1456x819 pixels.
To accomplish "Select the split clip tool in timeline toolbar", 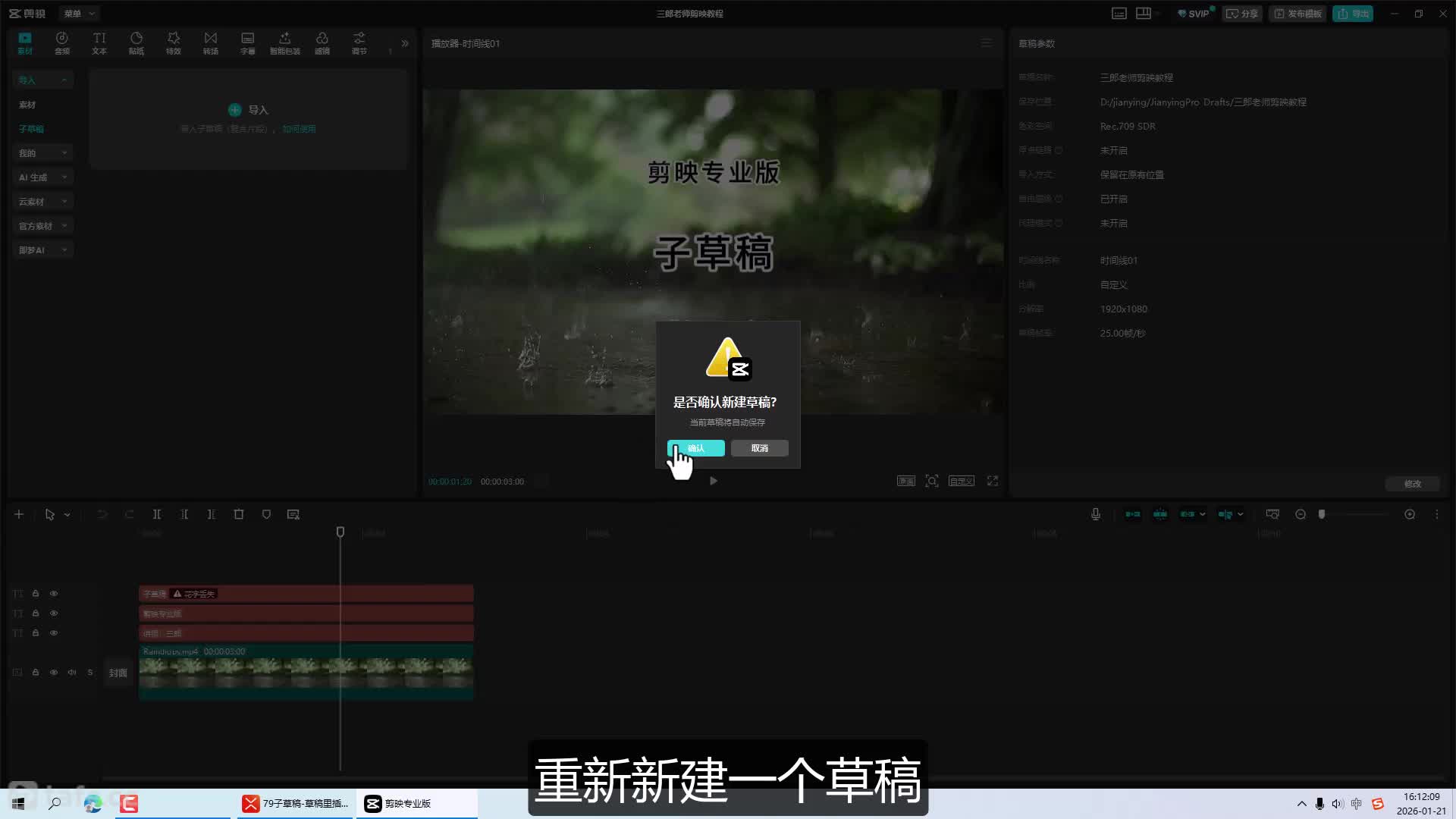I will [157, 514].
